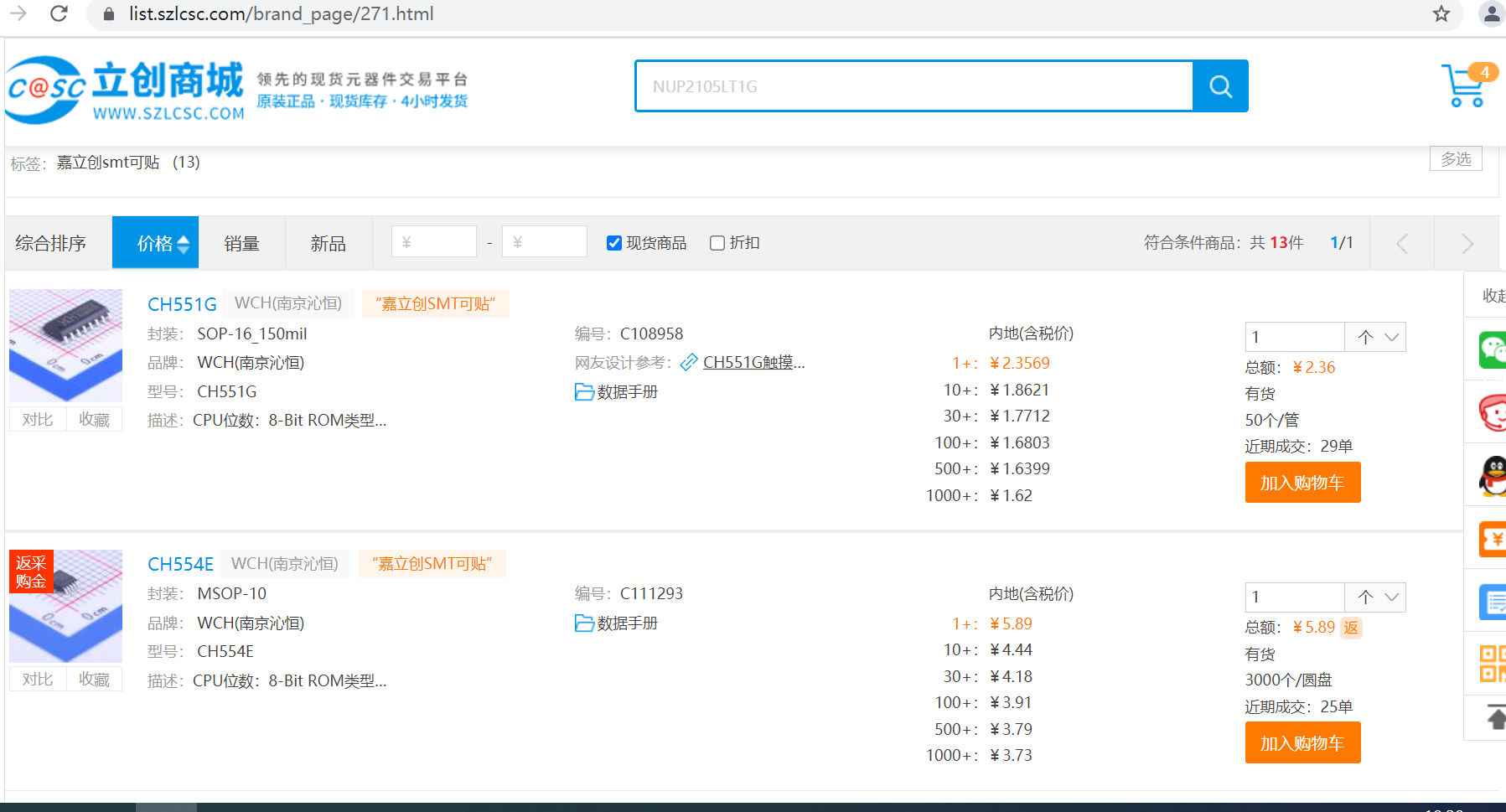Go forward in browser history
The width and height of the screenshot is (1506, 812).
[x=18, y=13]
